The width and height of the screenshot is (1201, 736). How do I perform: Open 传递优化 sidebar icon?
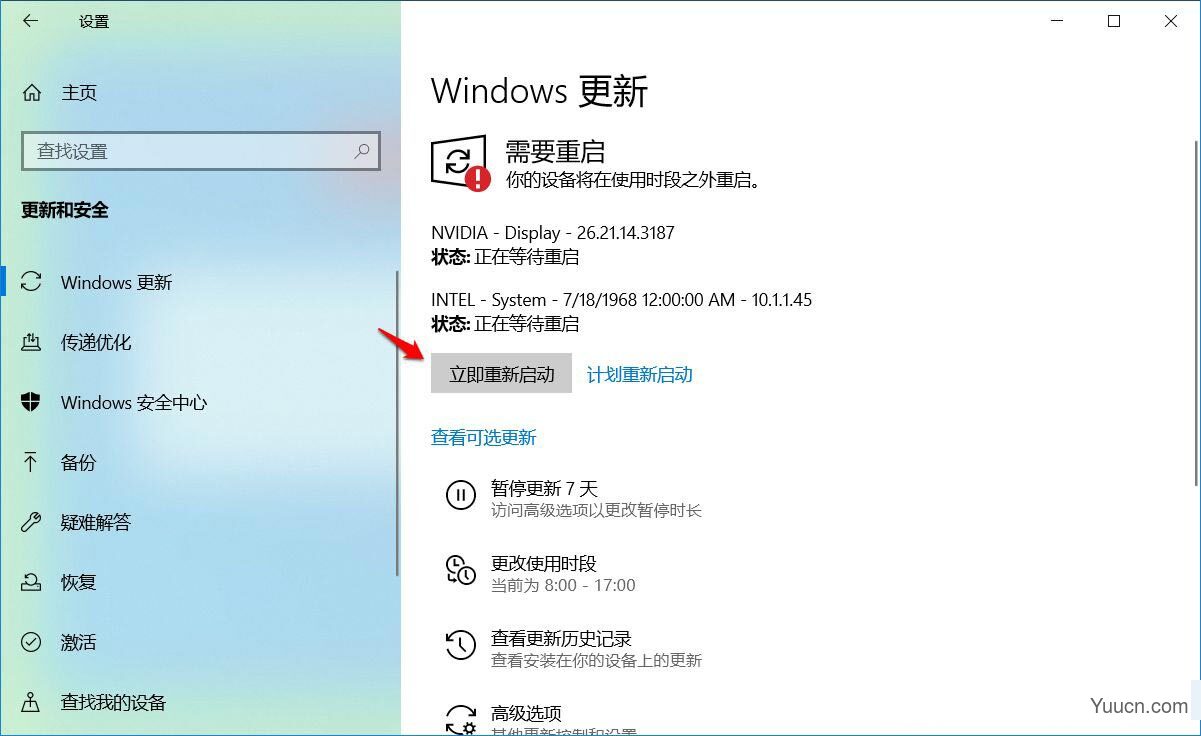click(x=32, y=342)
